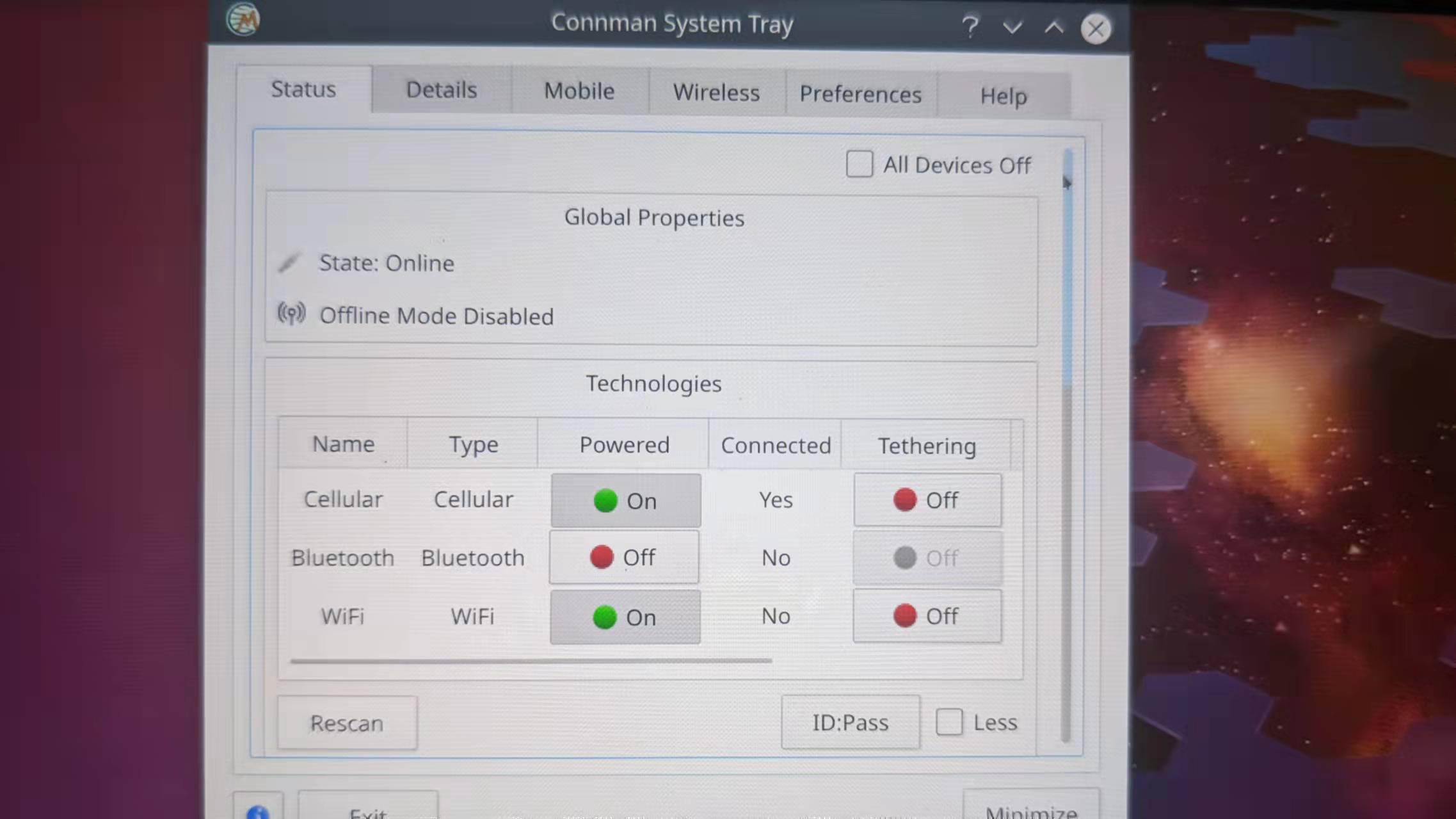Click the question mark help icon
Viewport: 1456px width, 819px height.
970,27
